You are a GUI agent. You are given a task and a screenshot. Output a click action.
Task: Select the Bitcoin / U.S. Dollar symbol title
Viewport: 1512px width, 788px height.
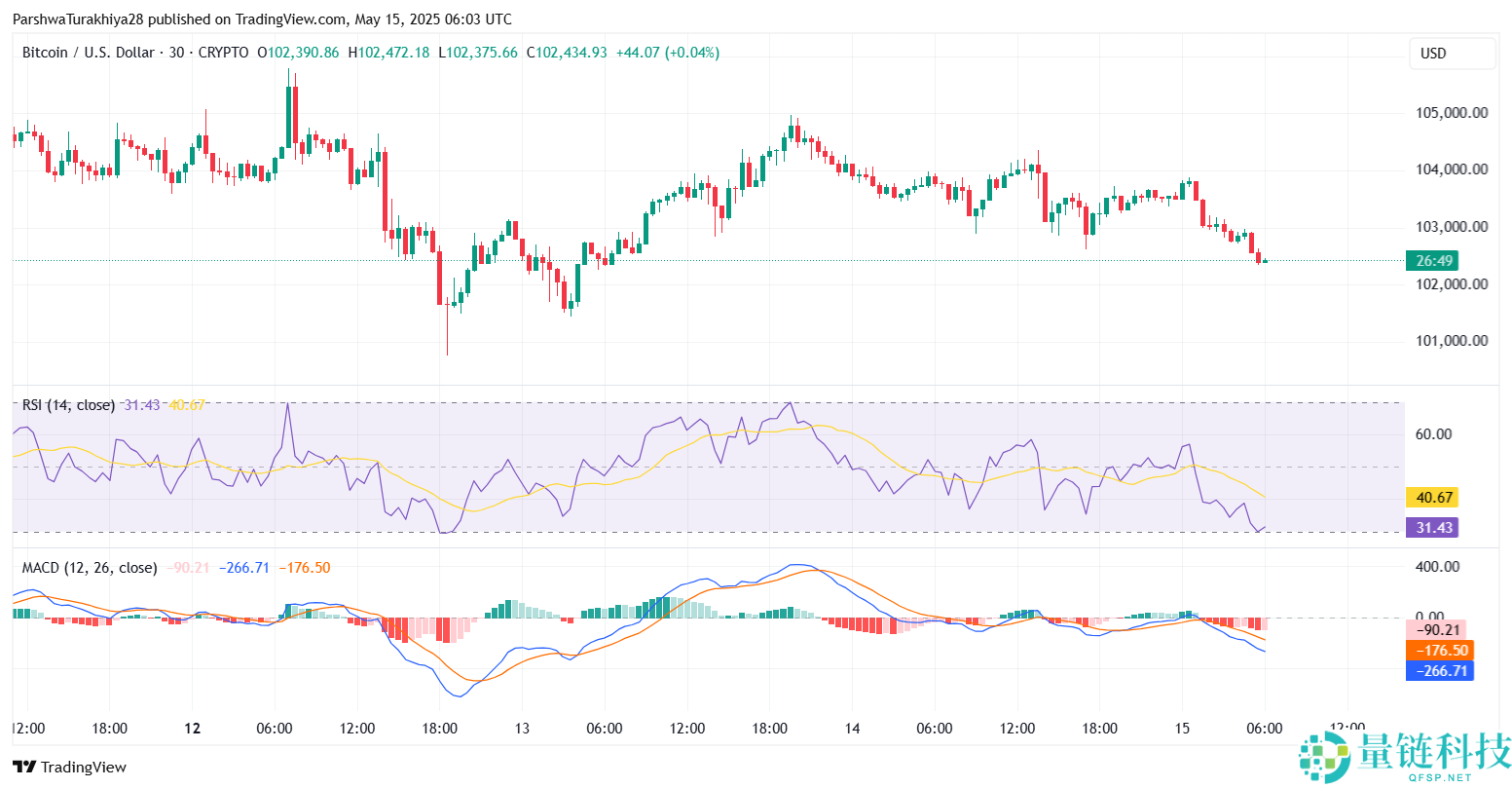click(x=88, y=53)
